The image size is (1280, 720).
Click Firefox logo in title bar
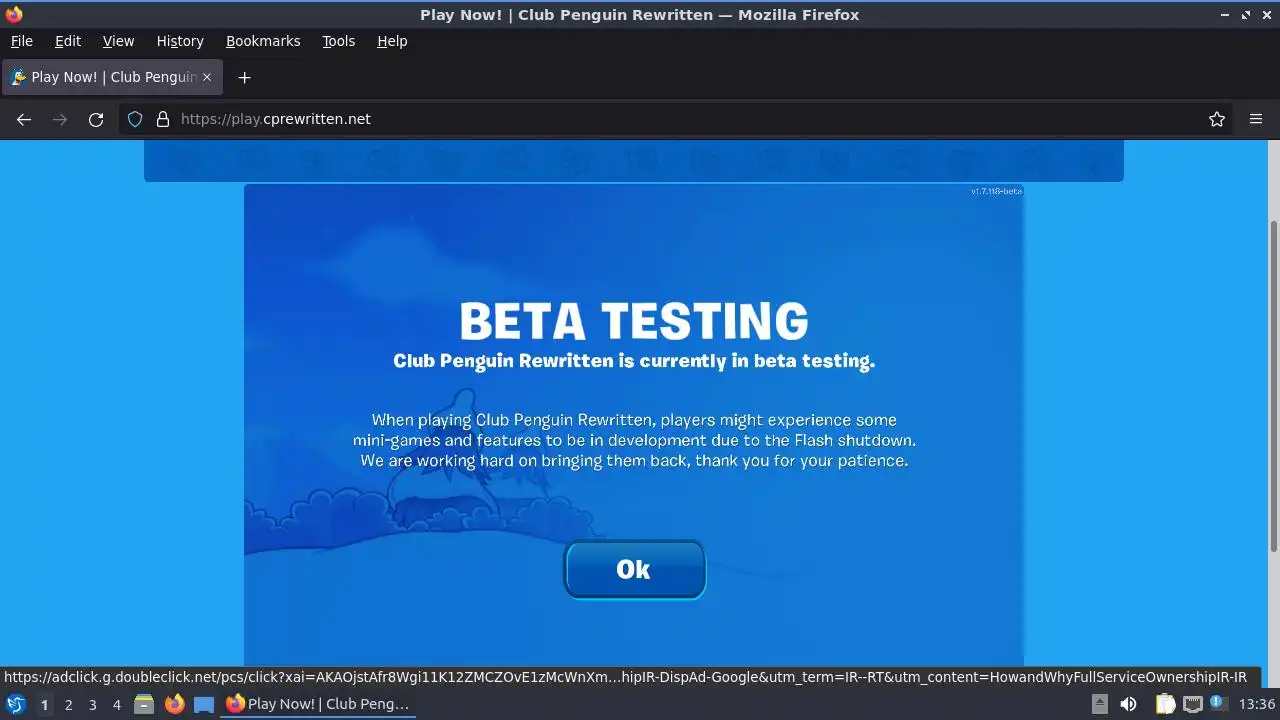coord(14,14)
